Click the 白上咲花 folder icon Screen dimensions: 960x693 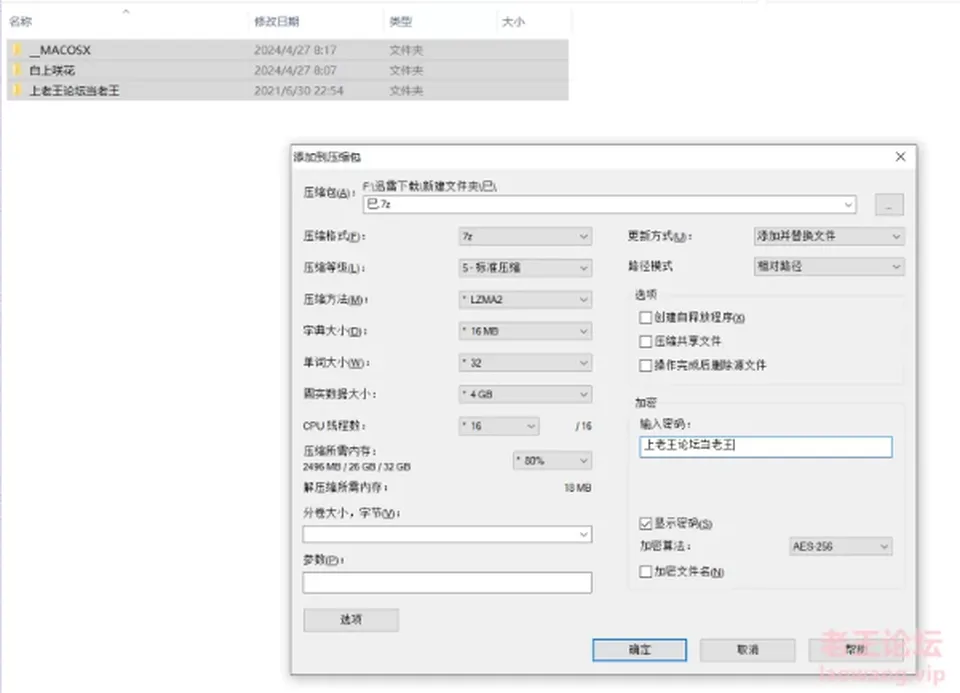click(18, 70)
